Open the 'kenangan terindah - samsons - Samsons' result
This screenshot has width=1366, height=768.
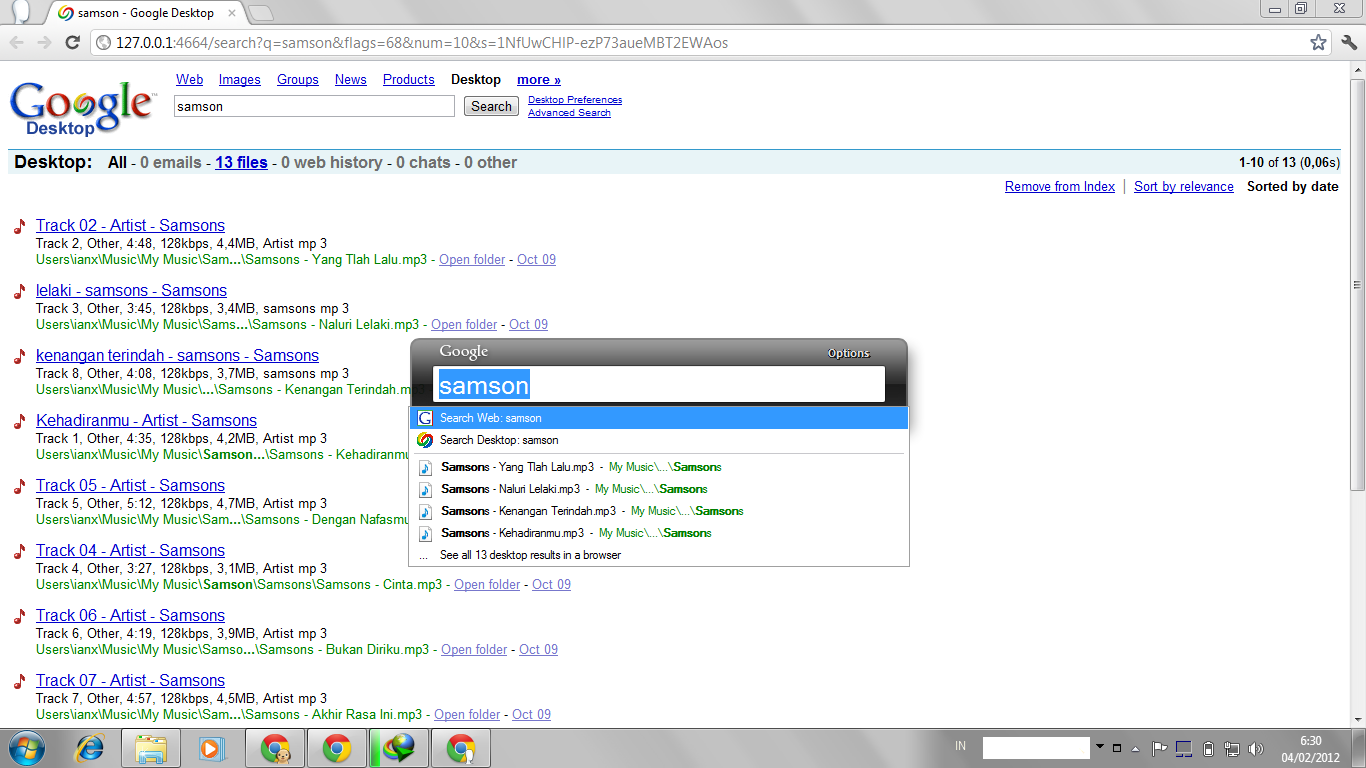(x=177, y=356)
